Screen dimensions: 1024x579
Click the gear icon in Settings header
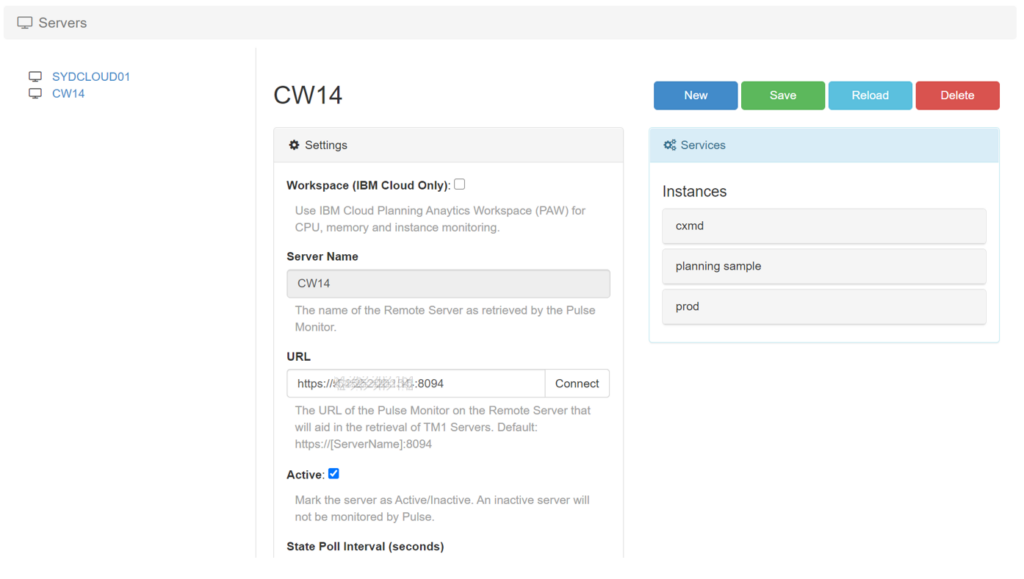tap(294, 145)
